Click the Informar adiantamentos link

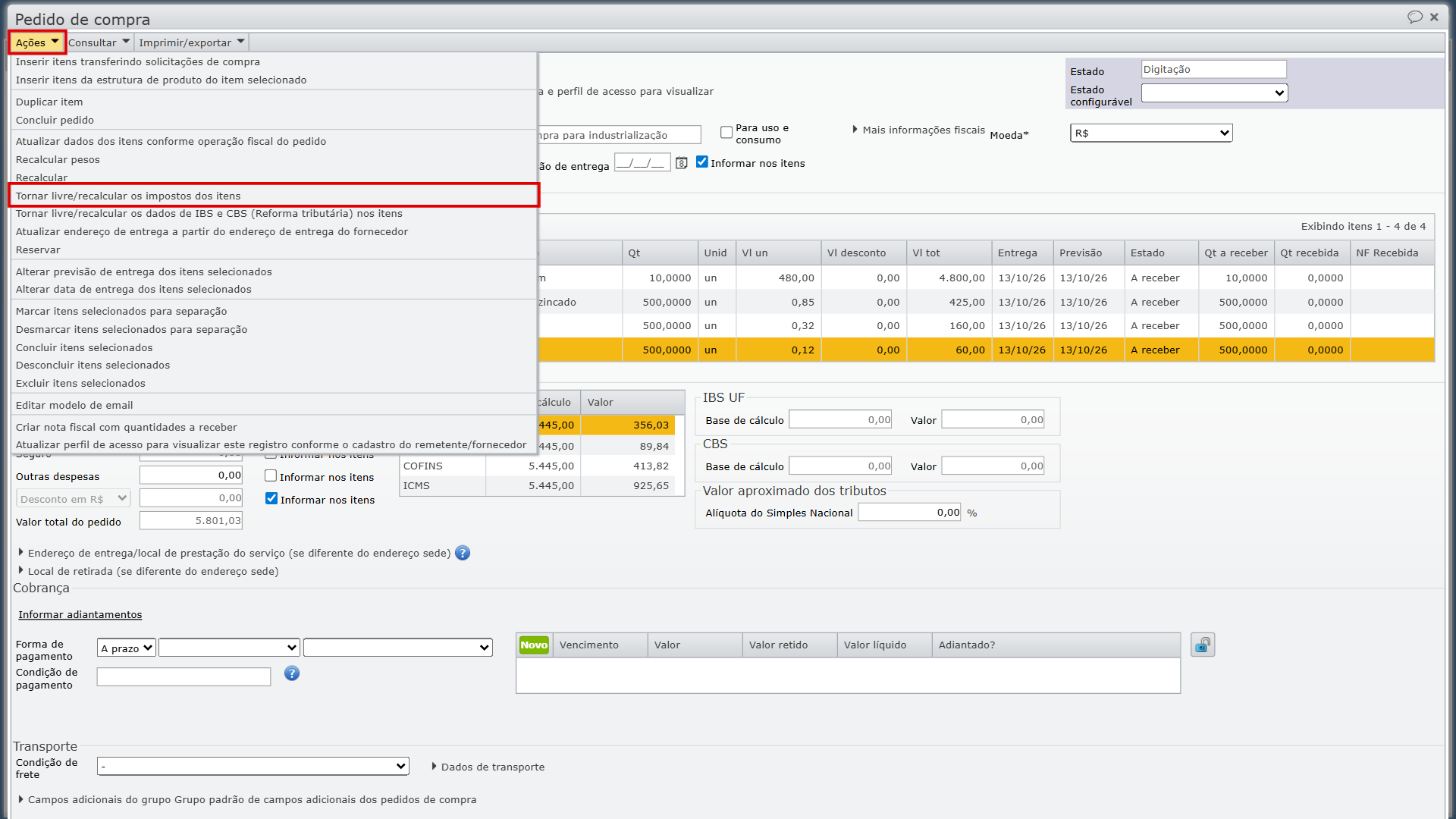pyautogui.click(x=80, y=615)
